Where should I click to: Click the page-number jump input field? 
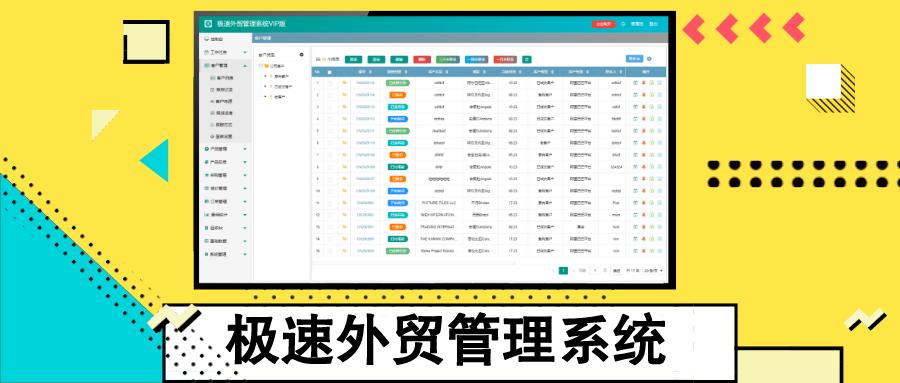(595, 270)
